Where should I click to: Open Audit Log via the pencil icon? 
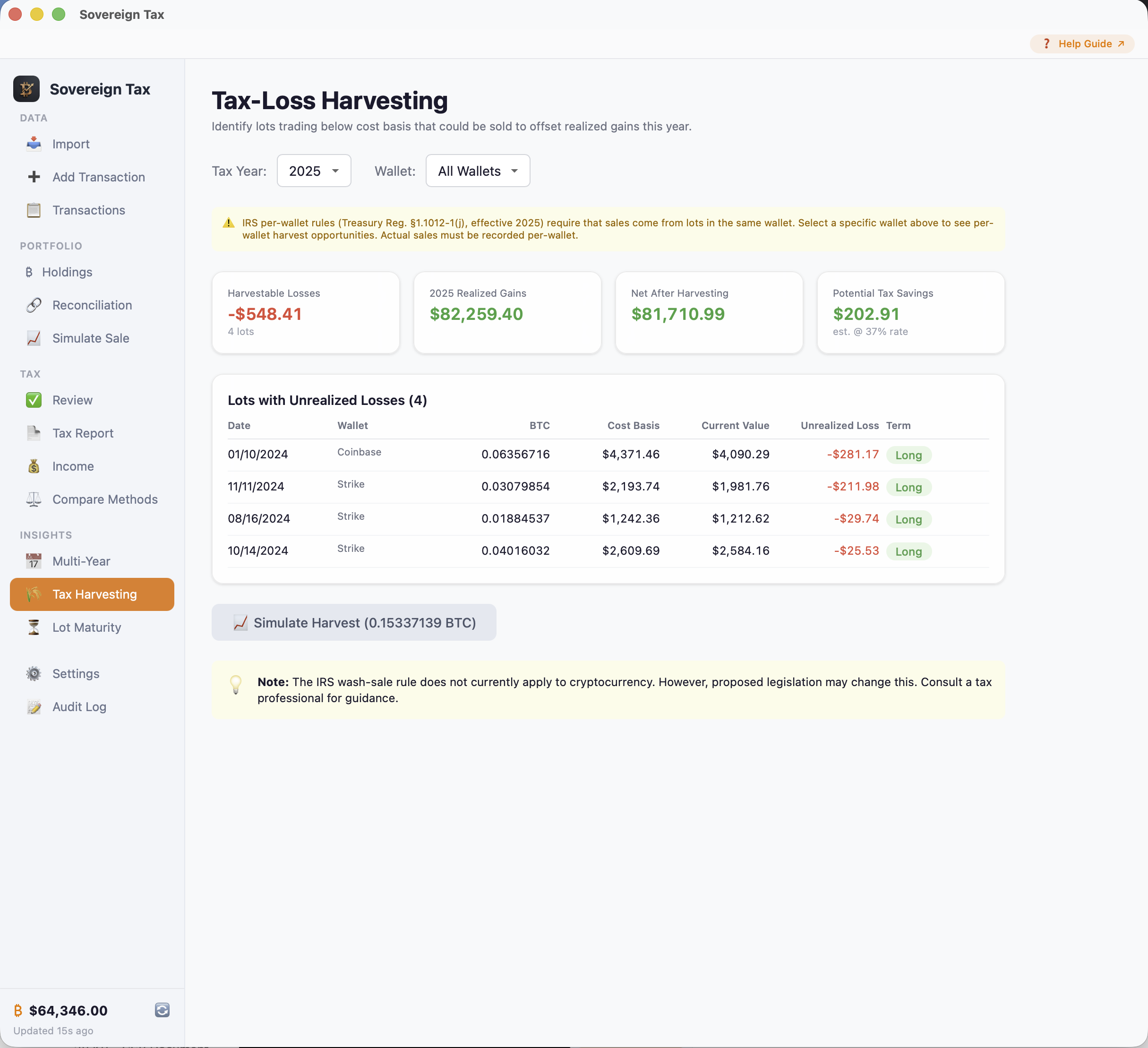34,707
